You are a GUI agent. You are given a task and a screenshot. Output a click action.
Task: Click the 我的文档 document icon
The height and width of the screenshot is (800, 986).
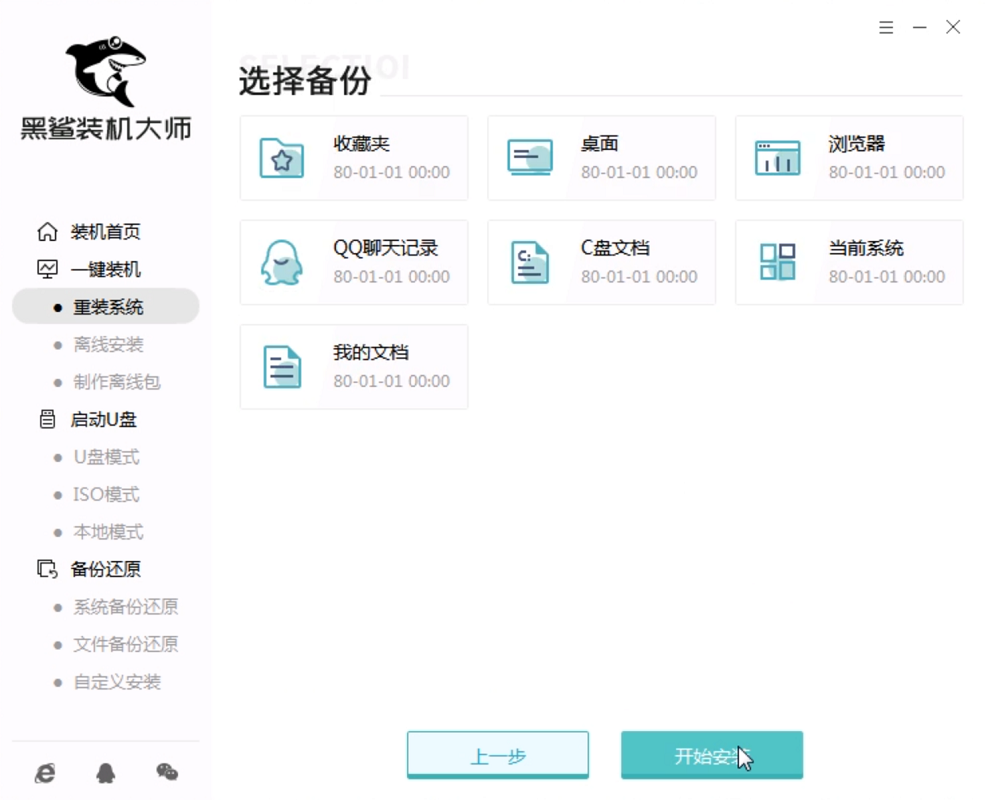pyautogui.click(x=282, y=367)
